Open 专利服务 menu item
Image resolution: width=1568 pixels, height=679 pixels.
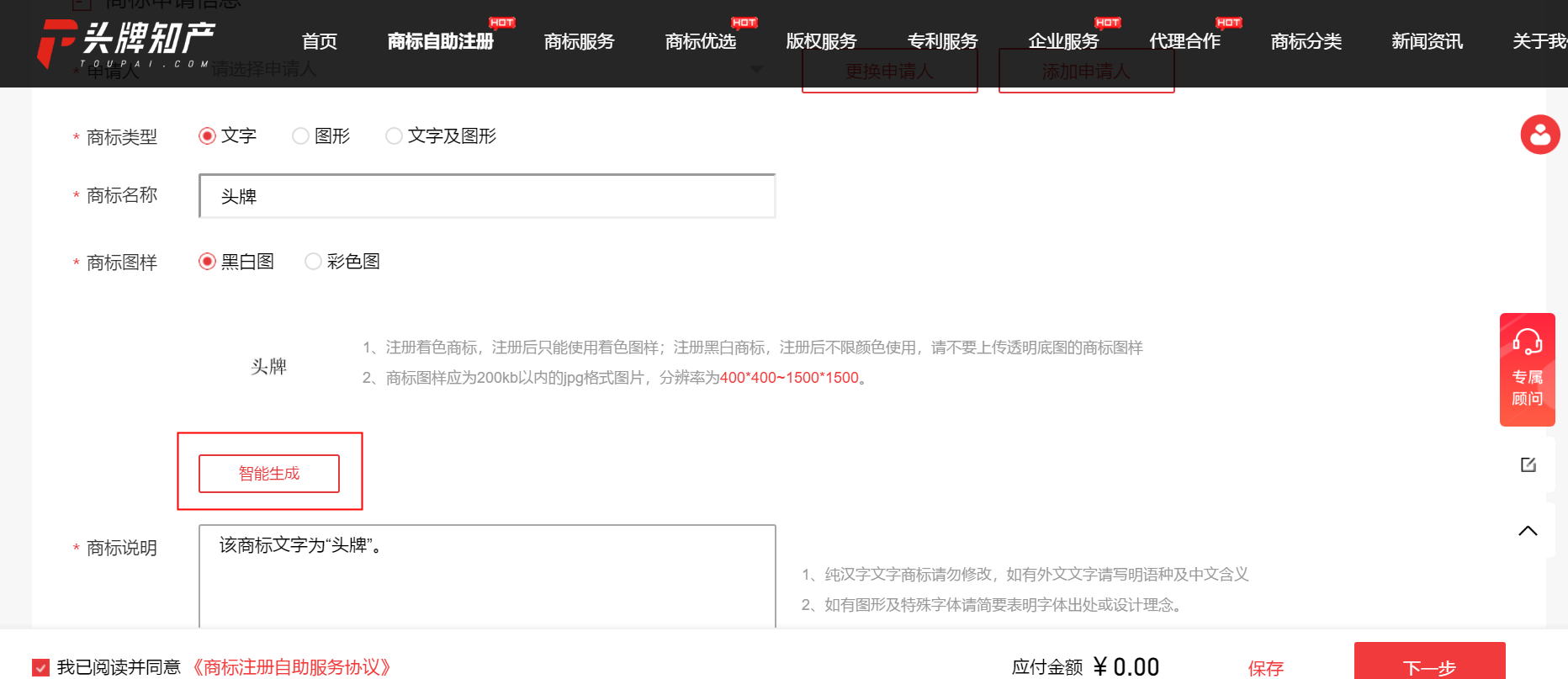click(x=942, y=41)
